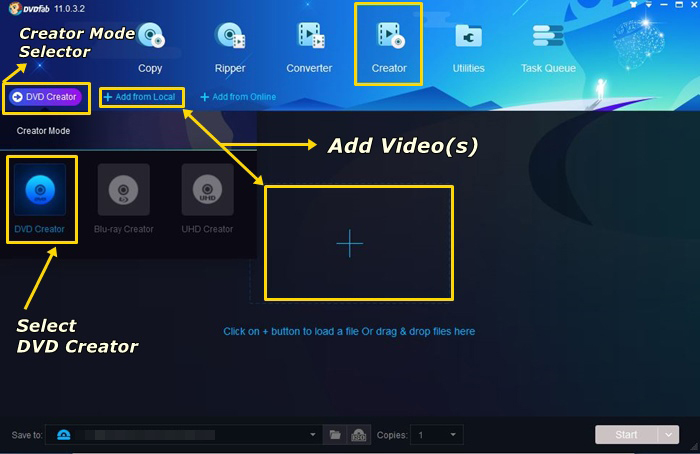The image size is (700, 454).
Task: Open the Utilities module
Action: [468, 48]
